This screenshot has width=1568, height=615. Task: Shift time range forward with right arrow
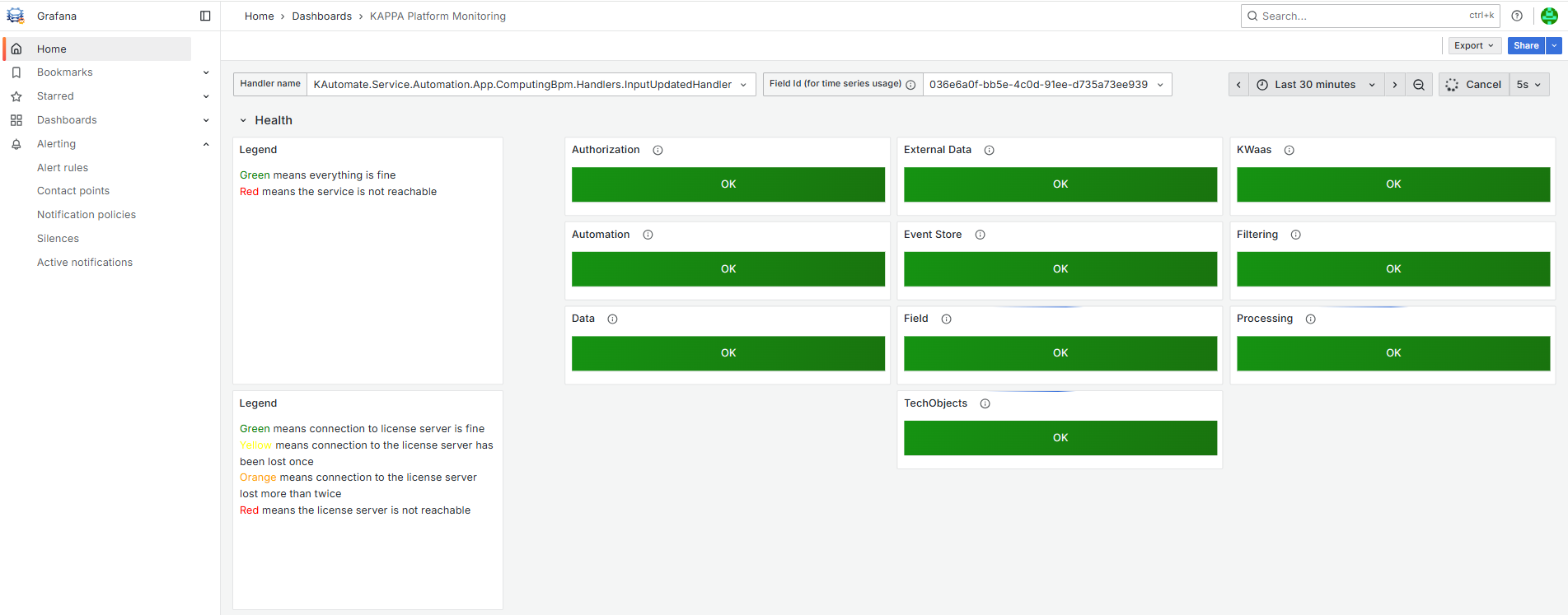(x=1395, y=85)
